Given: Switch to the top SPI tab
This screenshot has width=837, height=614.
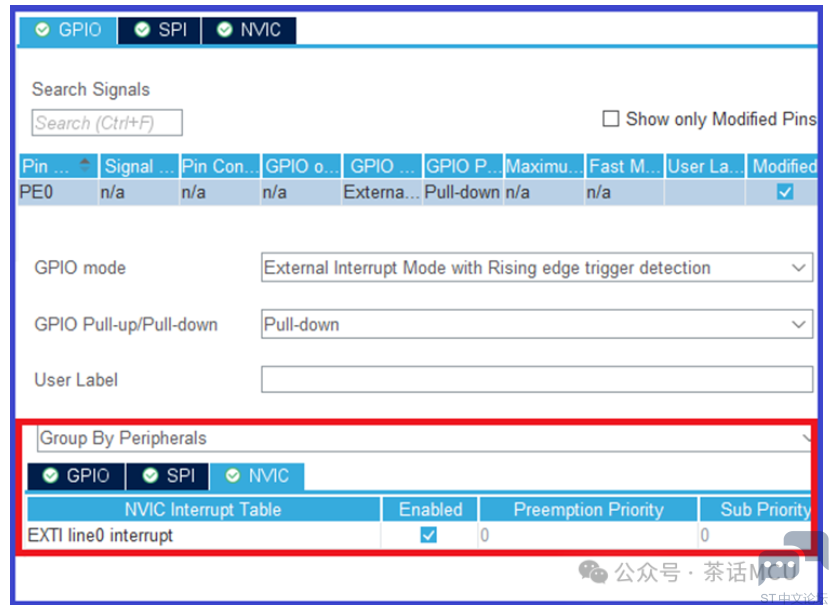Looking at the screenshot, I should point(160,30).
